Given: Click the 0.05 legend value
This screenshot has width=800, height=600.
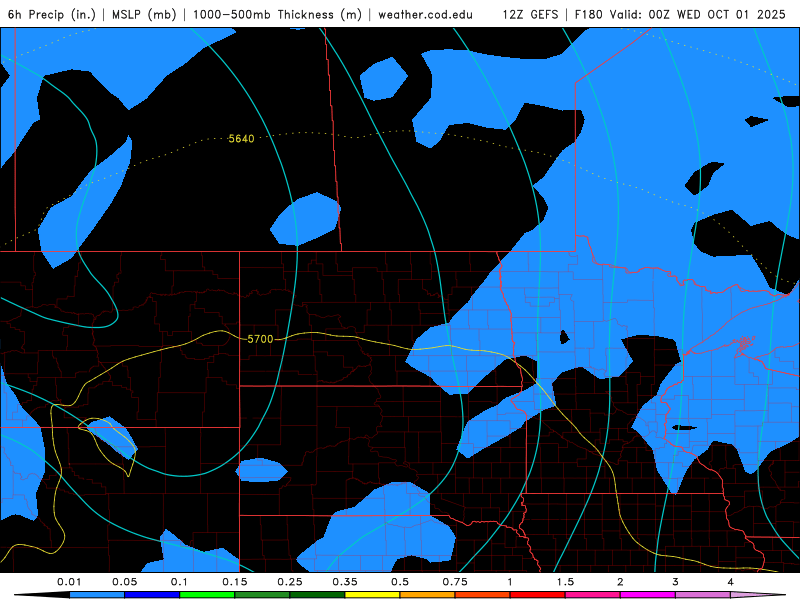Looking at the screenshot, I should click(x=124, y=582).
